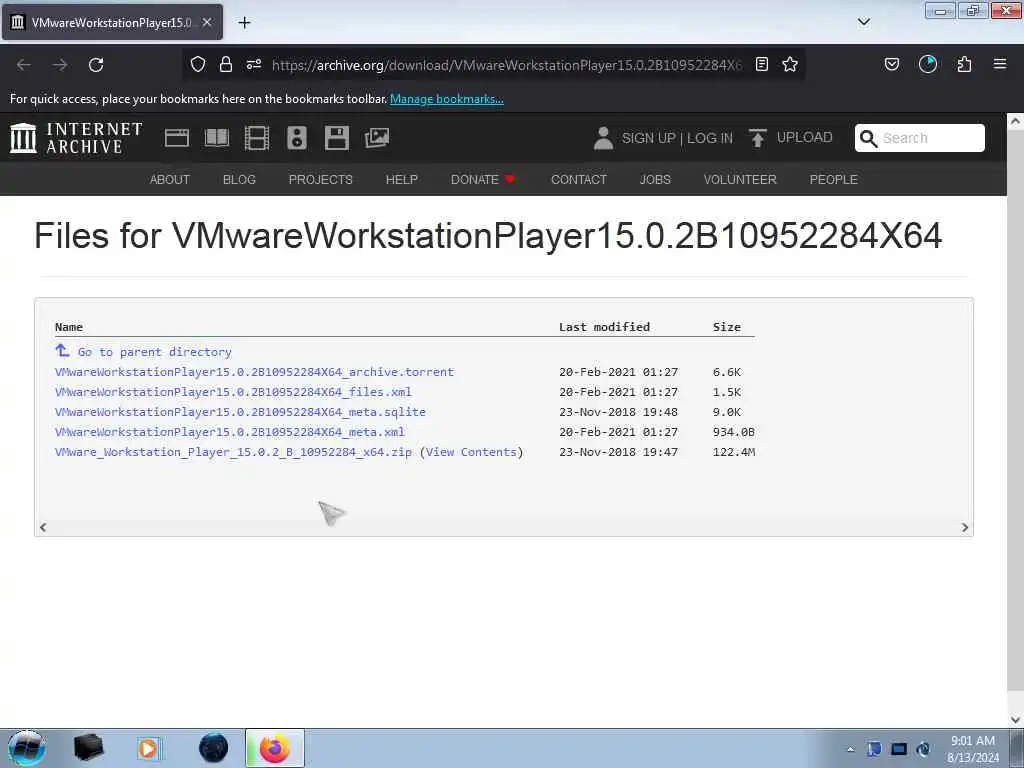Click the search magnifier icon

[869, 138]
